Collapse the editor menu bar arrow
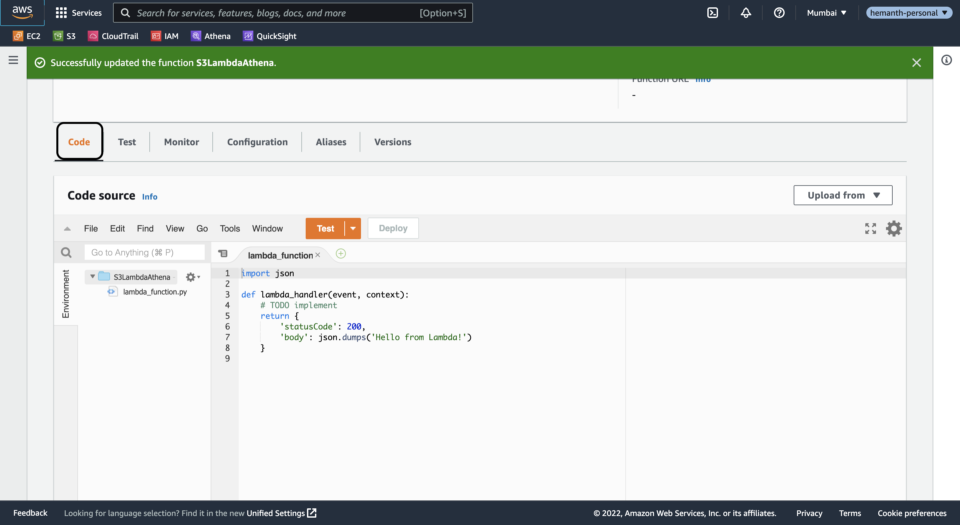This screenshot has width=960, height=525. (x=67, y=229)
